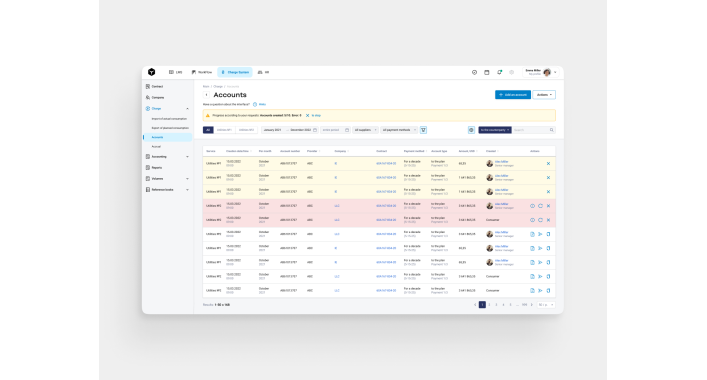The height and width of the screenshot is (380, 707).
Task: Switch to the Workflow top tab
Action: 202,72
